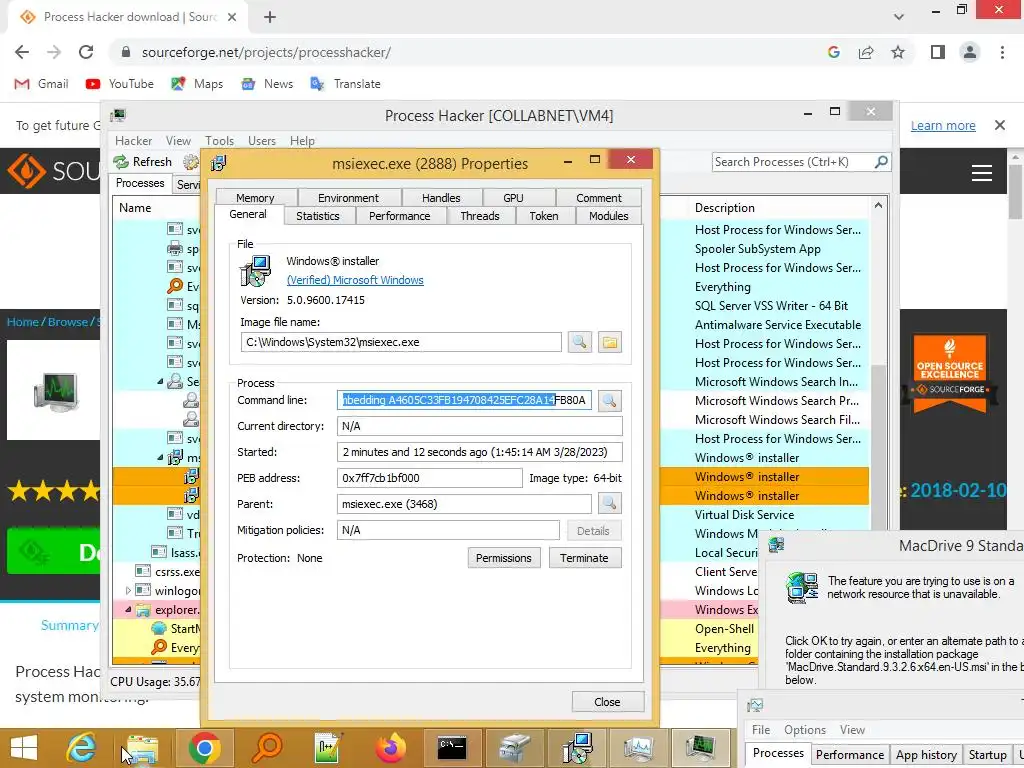
Task: Launch Internet Explorer from taskbar
Action: [x=82, y=748]
